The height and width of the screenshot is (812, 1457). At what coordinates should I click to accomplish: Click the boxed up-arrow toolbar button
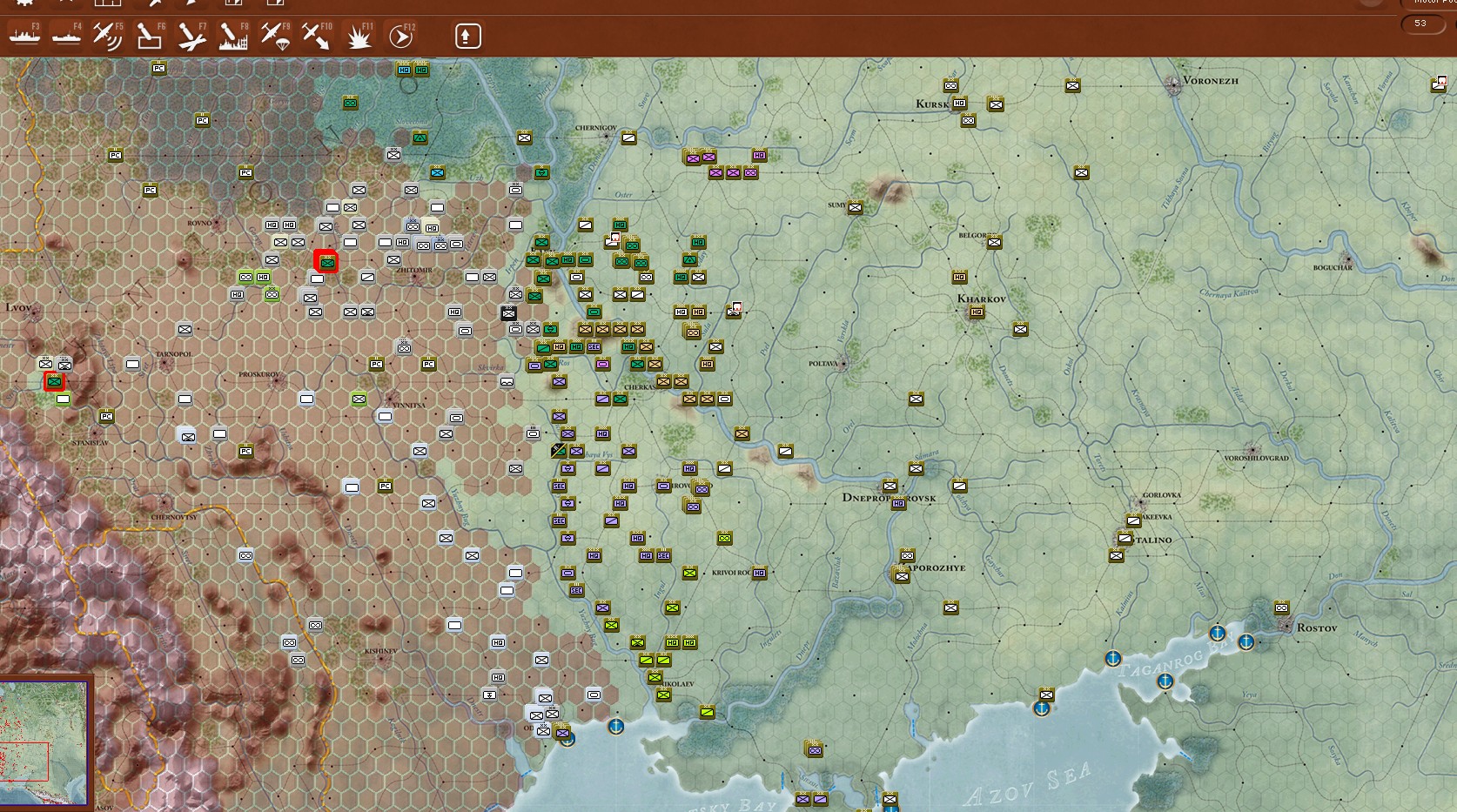[x=467, y=36]
